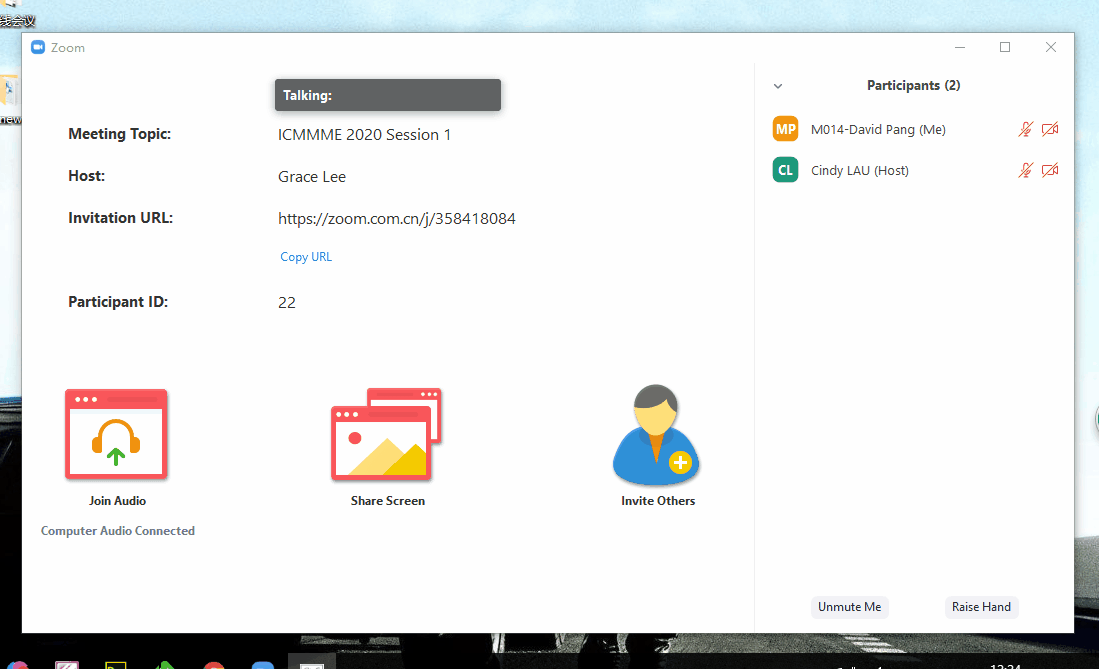Image resolution: width=1099 pixels, height=669 pixels.
Task: Click the Host: label
Action: 86,176
